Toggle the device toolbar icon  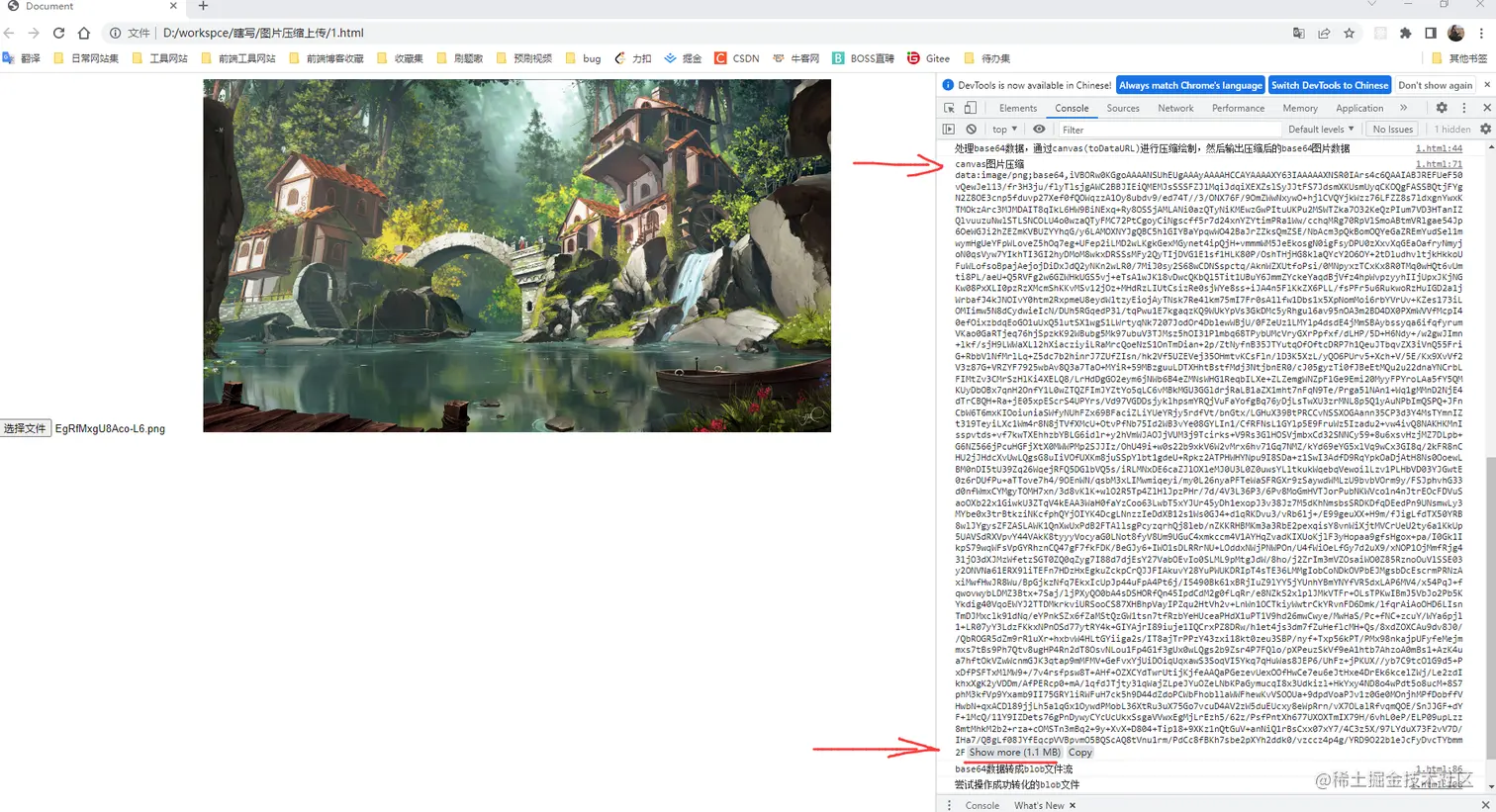(x=970, y=108)
